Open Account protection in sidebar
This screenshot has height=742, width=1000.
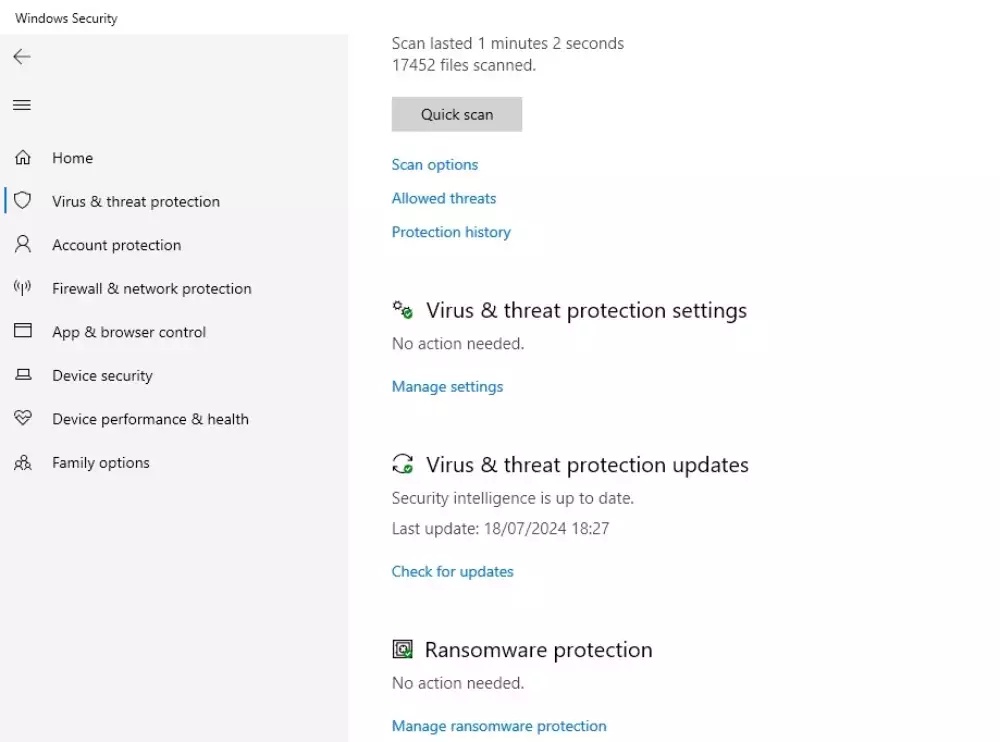pos(116,245)
